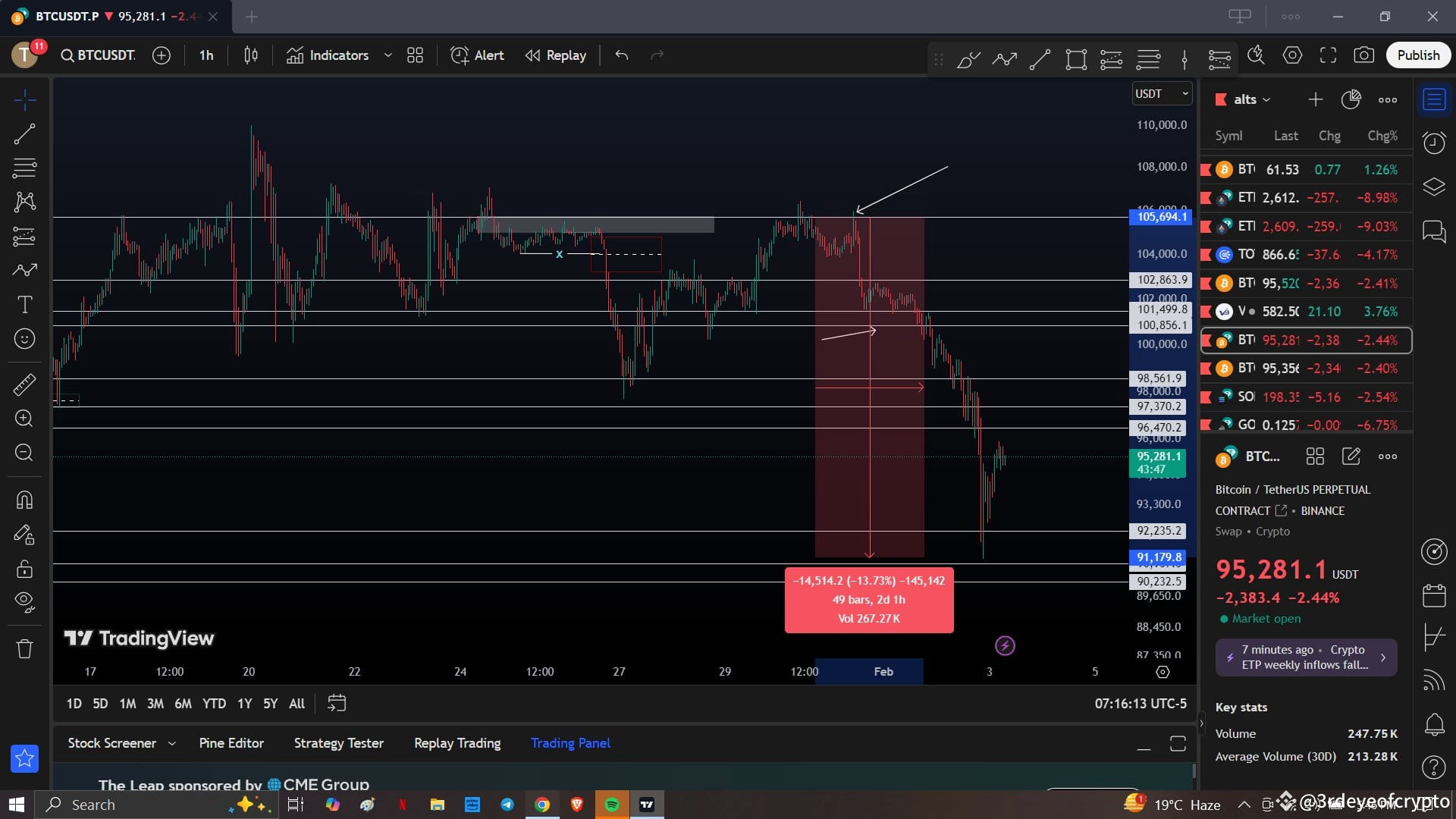The height and width of the screenshot is (819, 1456).
Task: Toggle lock all drawings
Action: 25,569
